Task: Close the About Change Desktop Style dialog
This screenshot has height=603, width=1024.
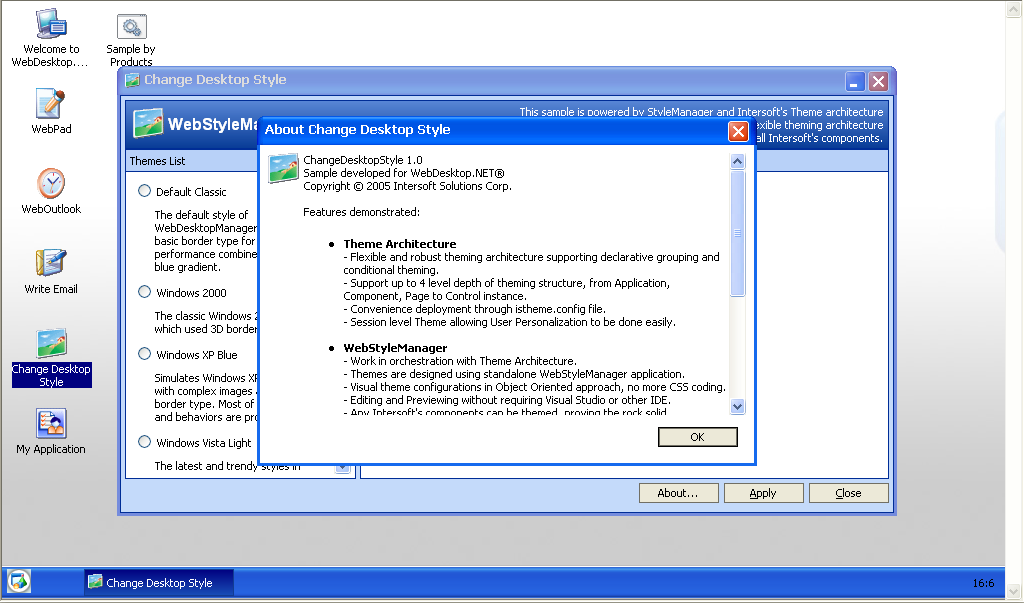Action: pos(738,131)
